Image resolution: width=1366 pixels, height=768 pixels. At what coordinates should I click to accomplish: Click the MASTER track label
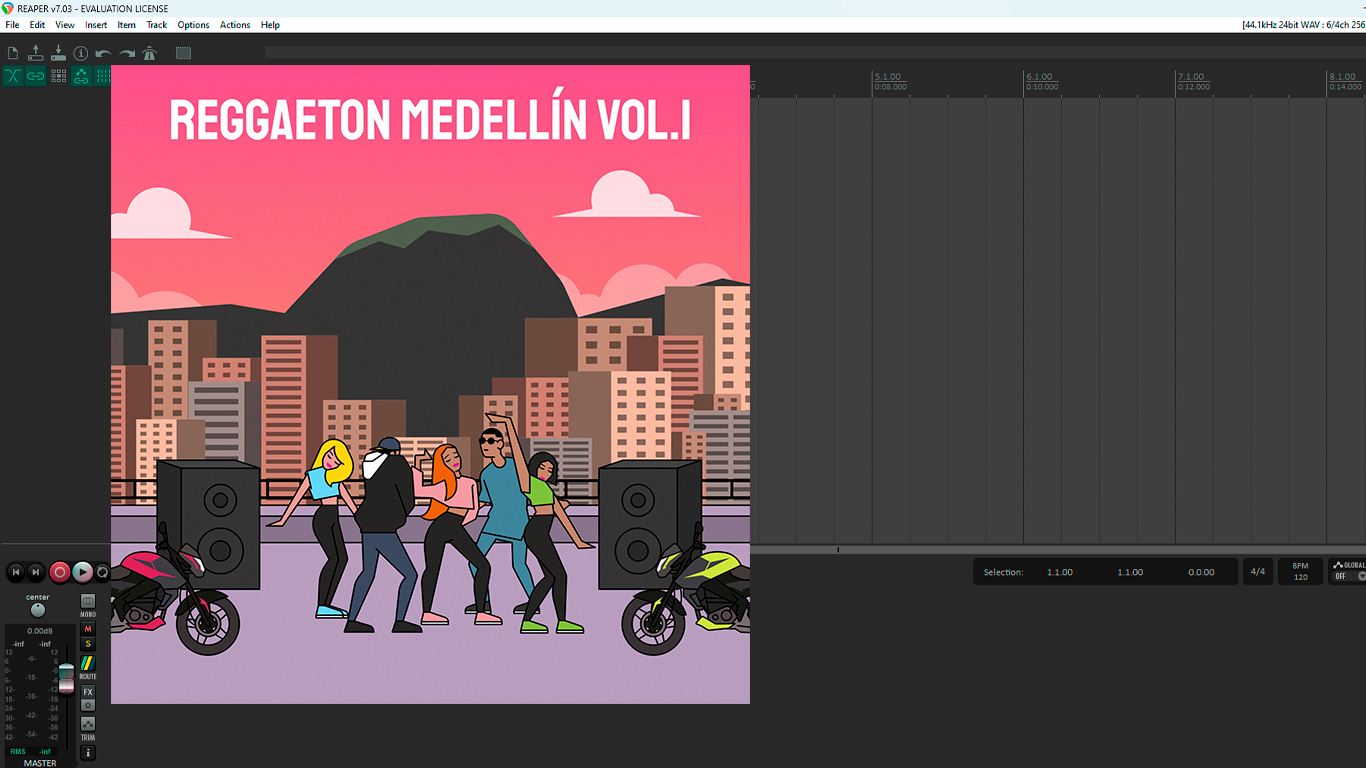point(40,763)
